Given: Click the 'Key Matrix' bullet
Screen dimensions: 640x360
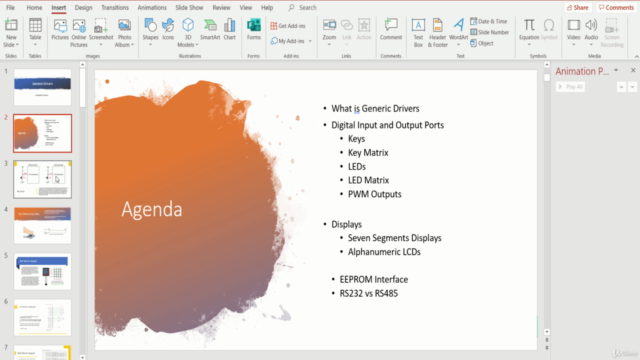Looking at the screenshot, I should tap(368, 153).
